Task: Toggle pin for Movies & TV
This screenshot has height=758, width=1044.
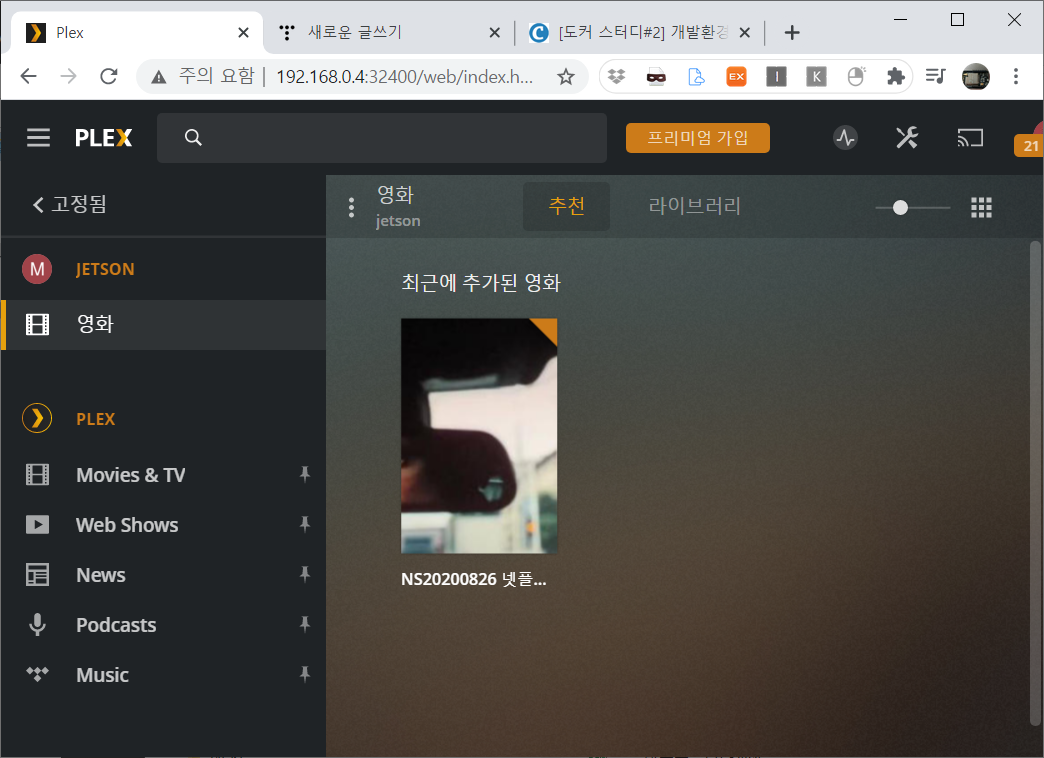Action: 304,474
